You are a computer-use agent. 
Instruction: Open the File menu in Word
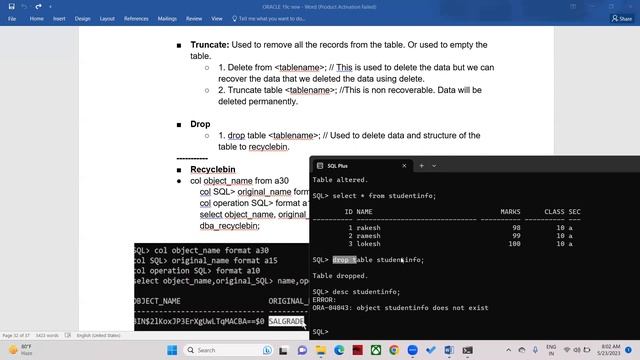point(12,19)
